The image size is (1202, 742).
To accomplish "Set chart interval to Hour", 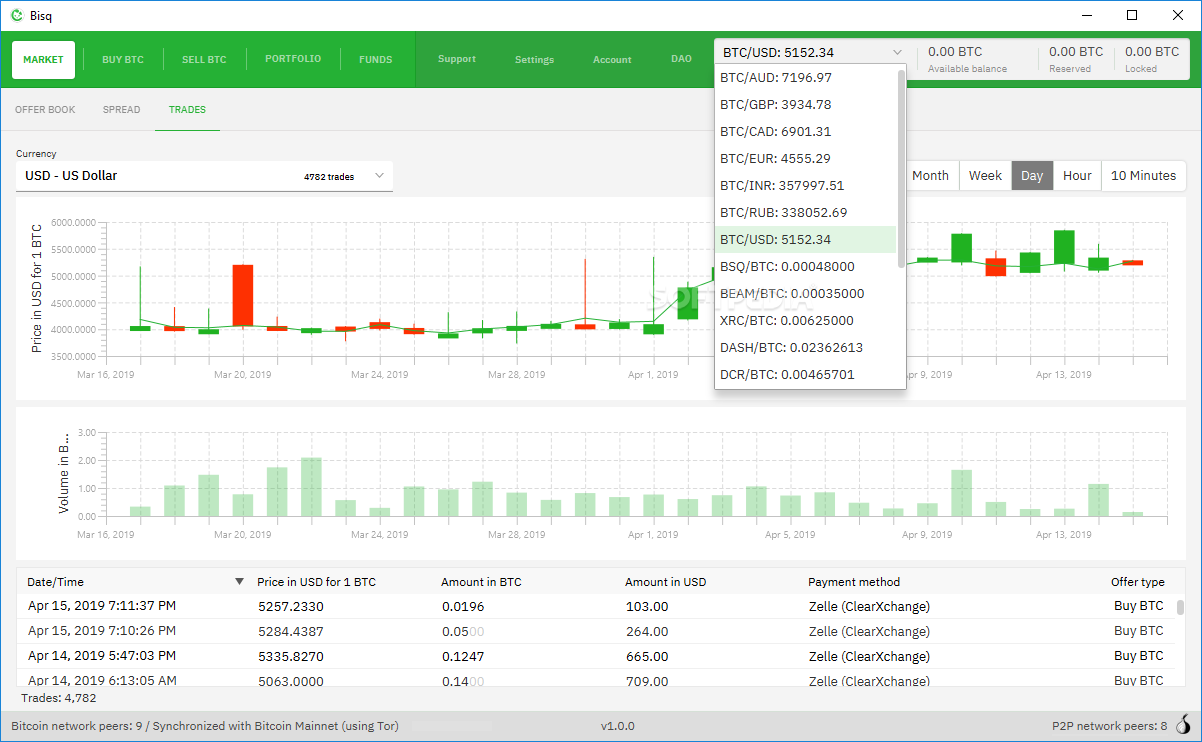I will [x=1077, y=175].
